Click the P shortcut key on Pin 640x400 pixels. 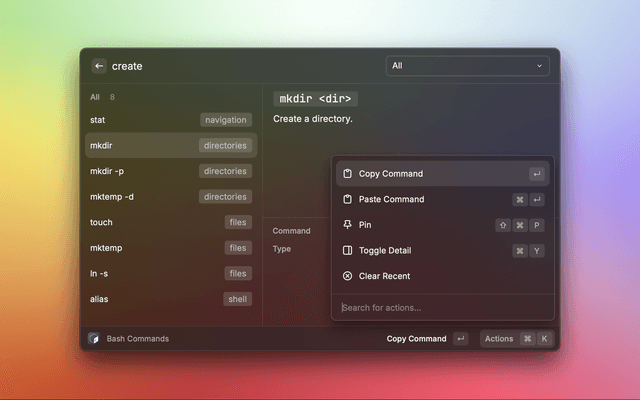coord(537,225)
